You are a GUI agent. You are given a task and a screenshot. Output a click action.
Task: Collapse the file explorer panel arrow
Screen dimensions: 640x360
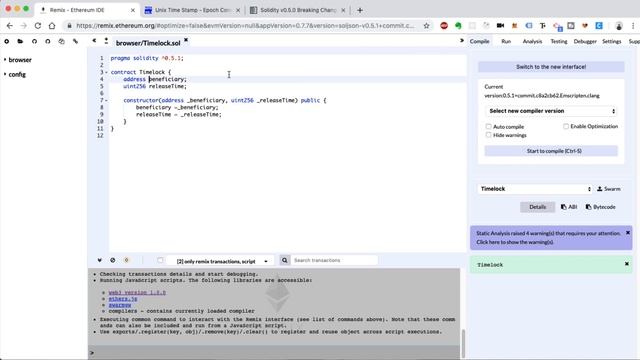pyautogui.click(x=94, y=41)
